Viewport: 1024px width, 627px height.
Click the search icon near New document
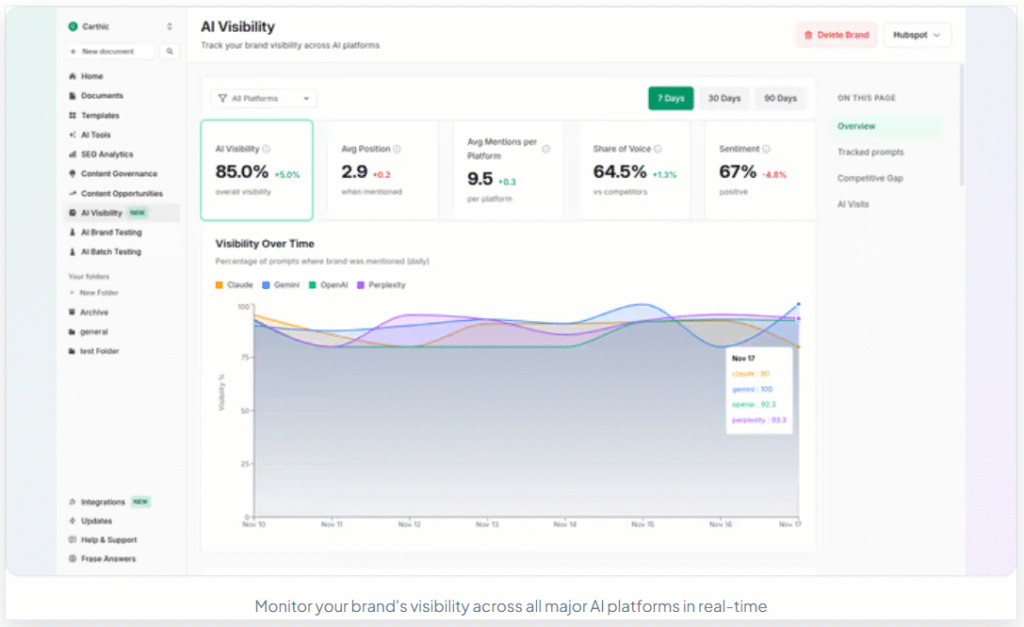167,51
